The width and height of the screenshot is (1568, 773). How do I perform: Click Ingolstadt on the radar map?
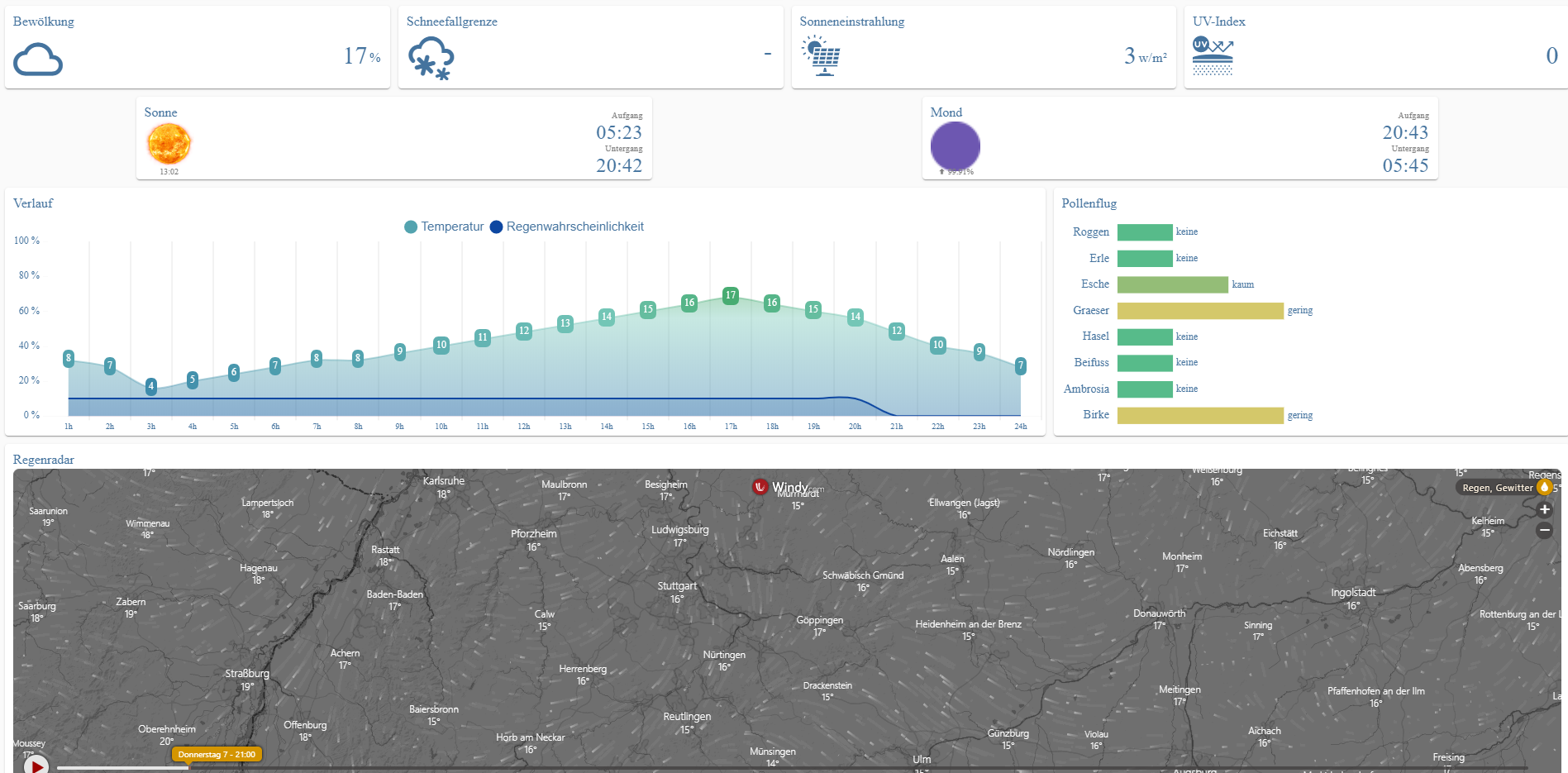(x=1353, y=593)
